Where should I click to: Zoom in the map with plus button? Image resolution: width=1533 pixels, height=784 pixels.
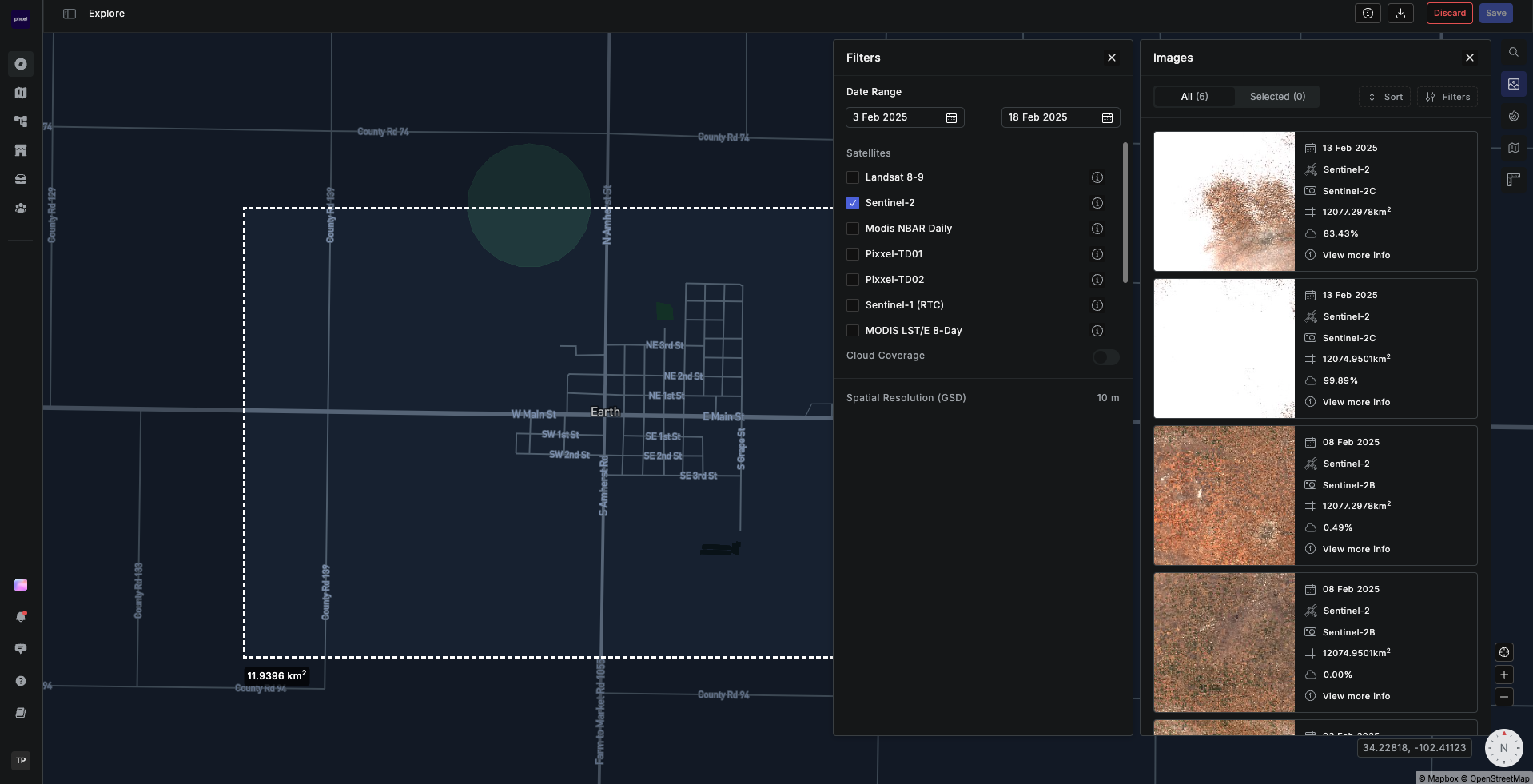tap(1503, 675)
